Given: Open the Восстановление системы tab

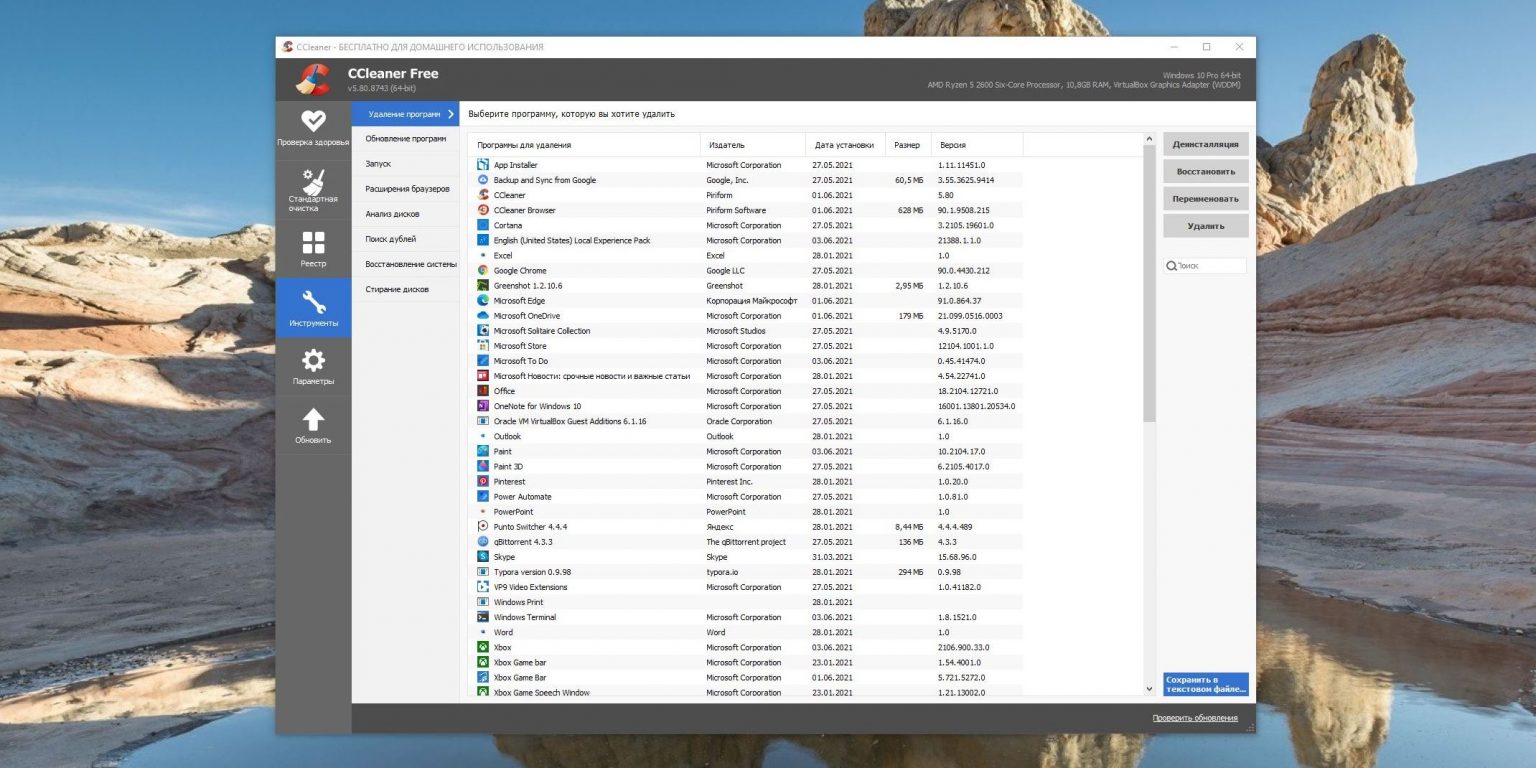Looking at the screenshot, I should (x=405, y=264).
